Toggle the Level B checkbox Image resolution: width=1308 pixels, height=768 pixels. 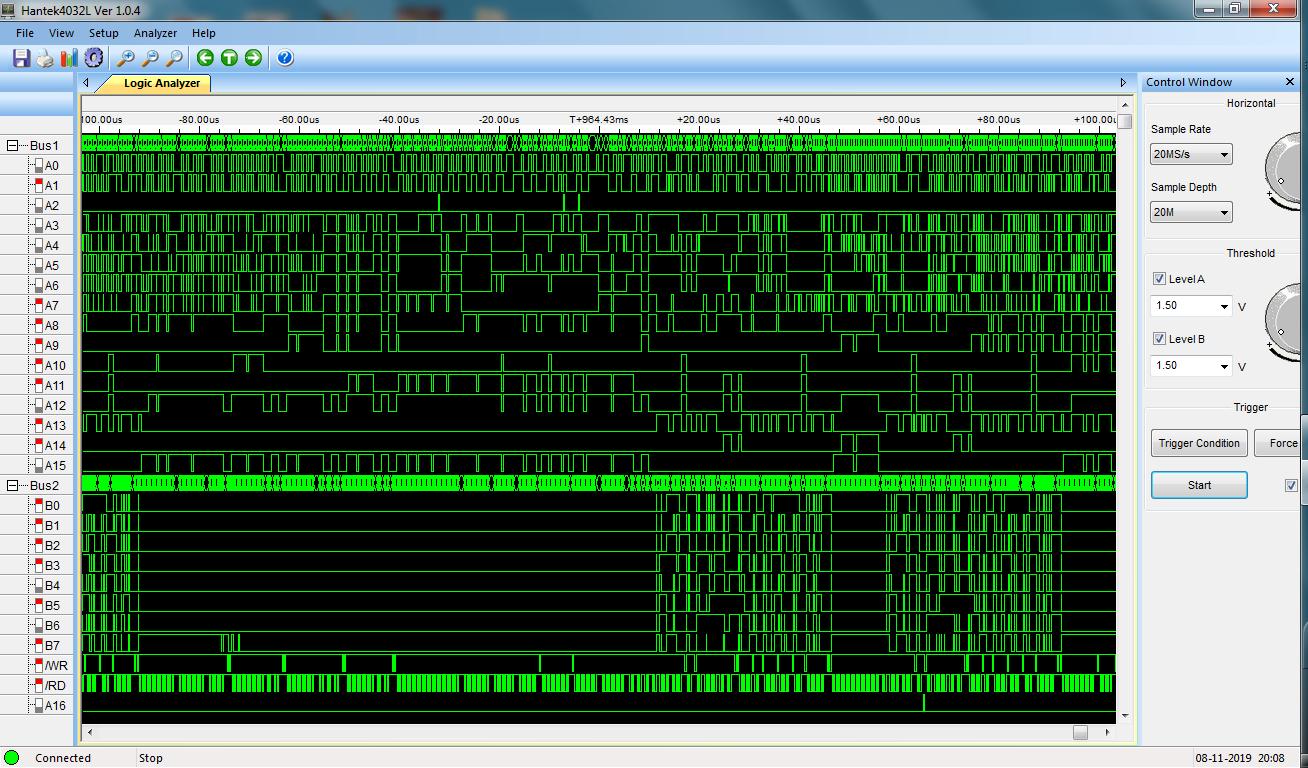pyautogui.click(x=1159, y=339)
